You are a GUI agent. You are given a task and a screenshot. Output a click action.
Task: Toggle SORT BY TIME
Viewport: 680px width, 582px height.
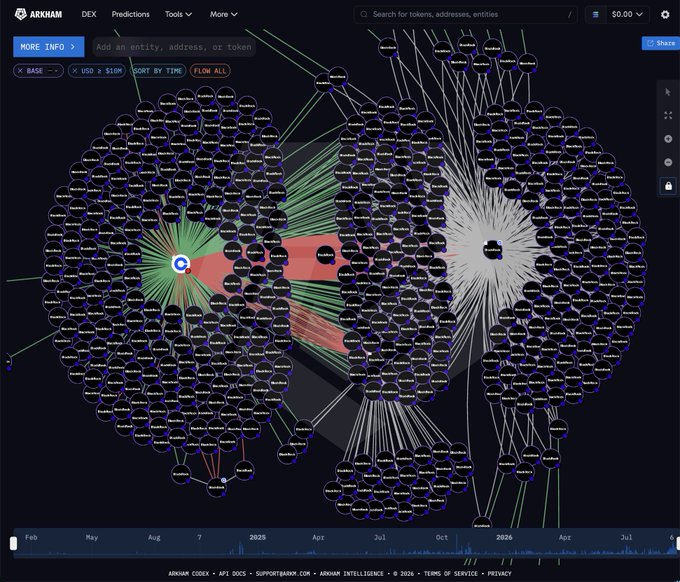(157, 71)
